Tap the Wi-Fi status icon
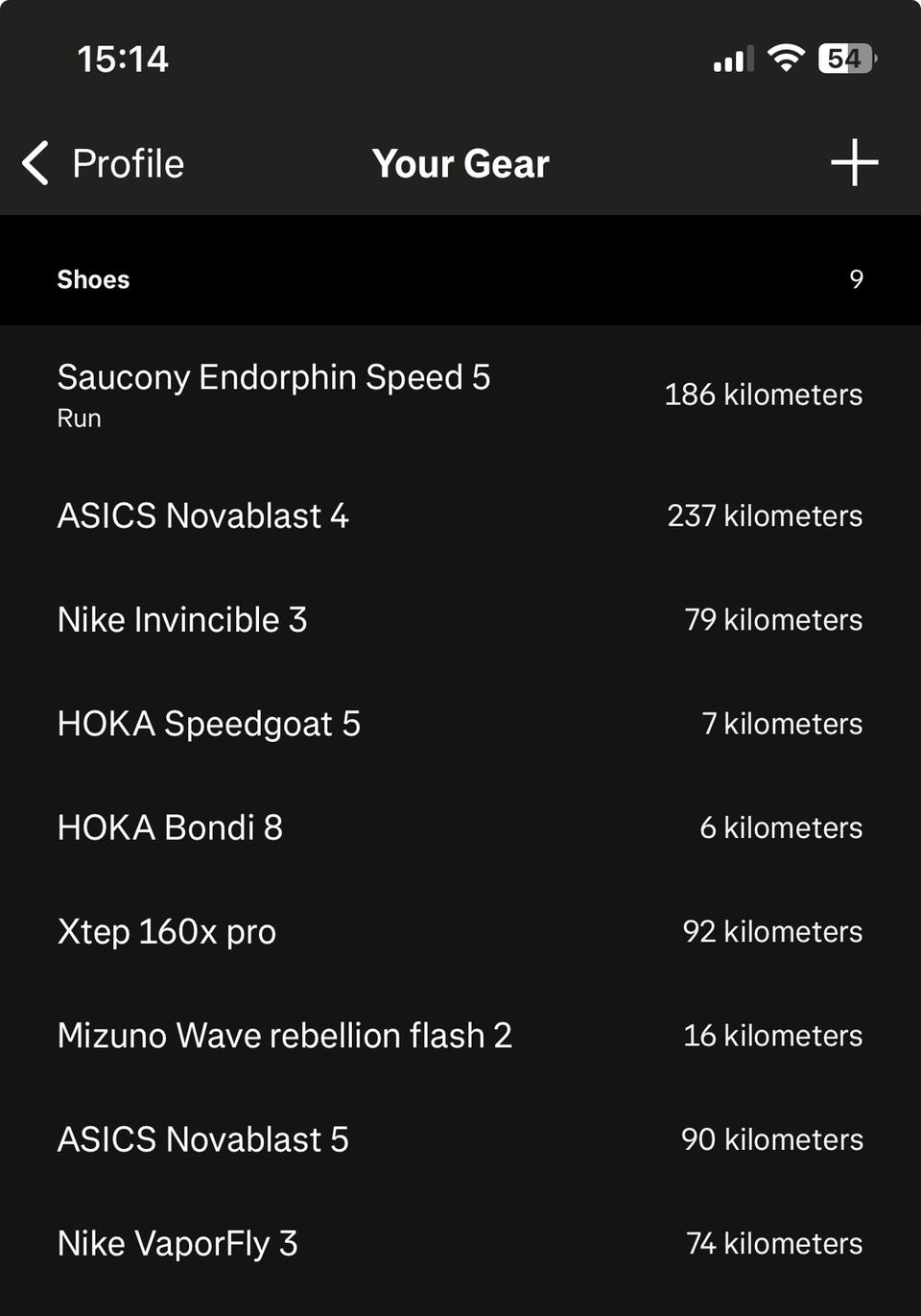Viewport: 921px width, 1316px height. coord(786,59)
